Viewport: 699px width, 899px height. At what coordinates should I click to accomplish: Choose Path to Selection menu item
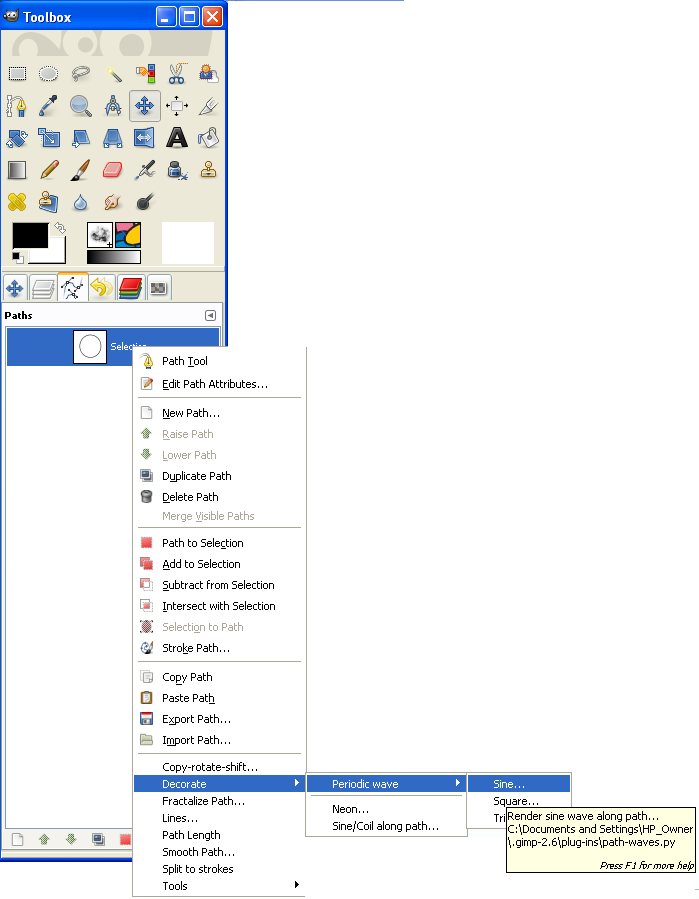point(203,543)
